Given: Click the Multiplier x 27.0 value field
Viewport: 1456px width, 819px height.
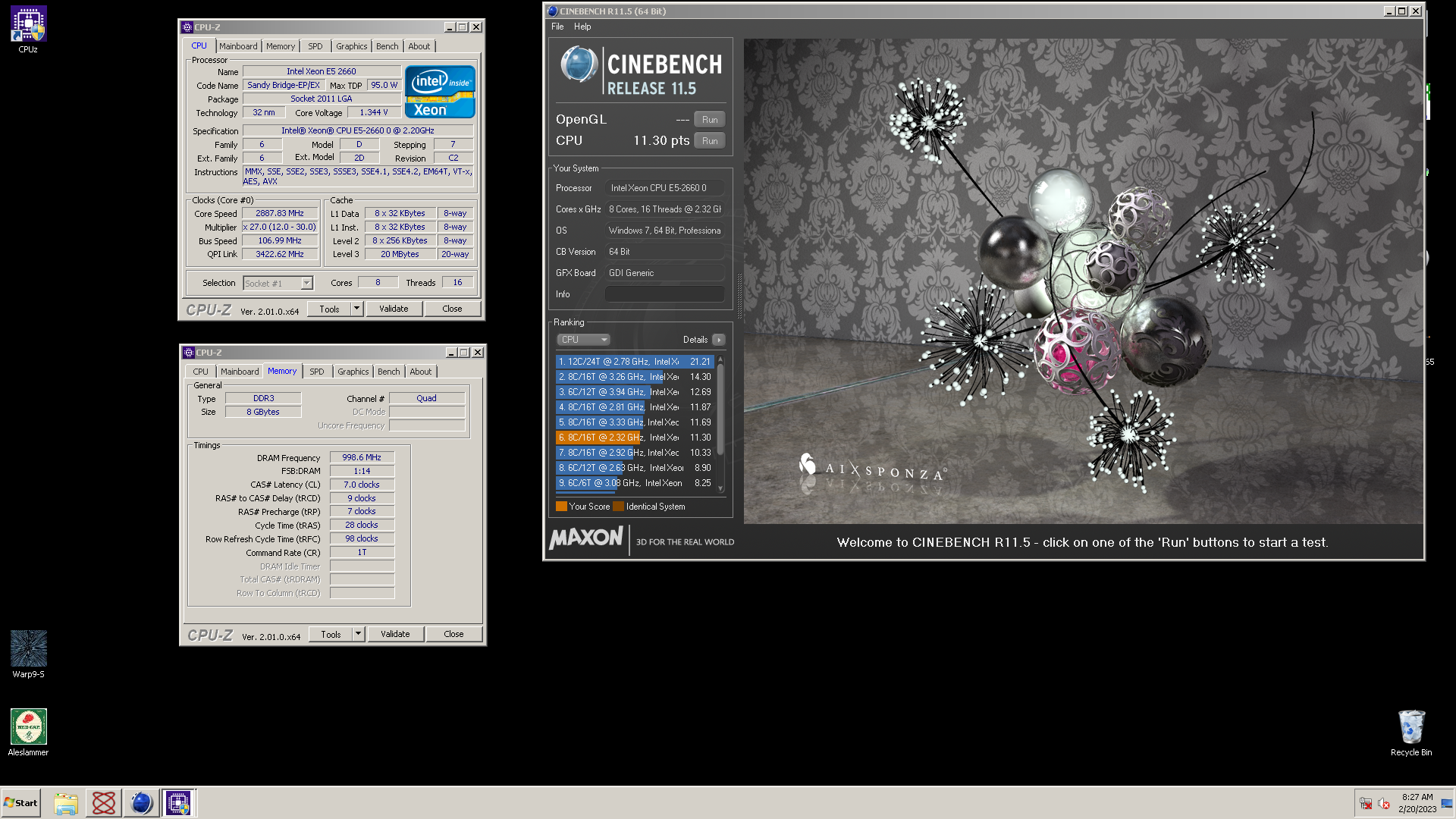Looking at the screenshot, I should pos(280,227).
